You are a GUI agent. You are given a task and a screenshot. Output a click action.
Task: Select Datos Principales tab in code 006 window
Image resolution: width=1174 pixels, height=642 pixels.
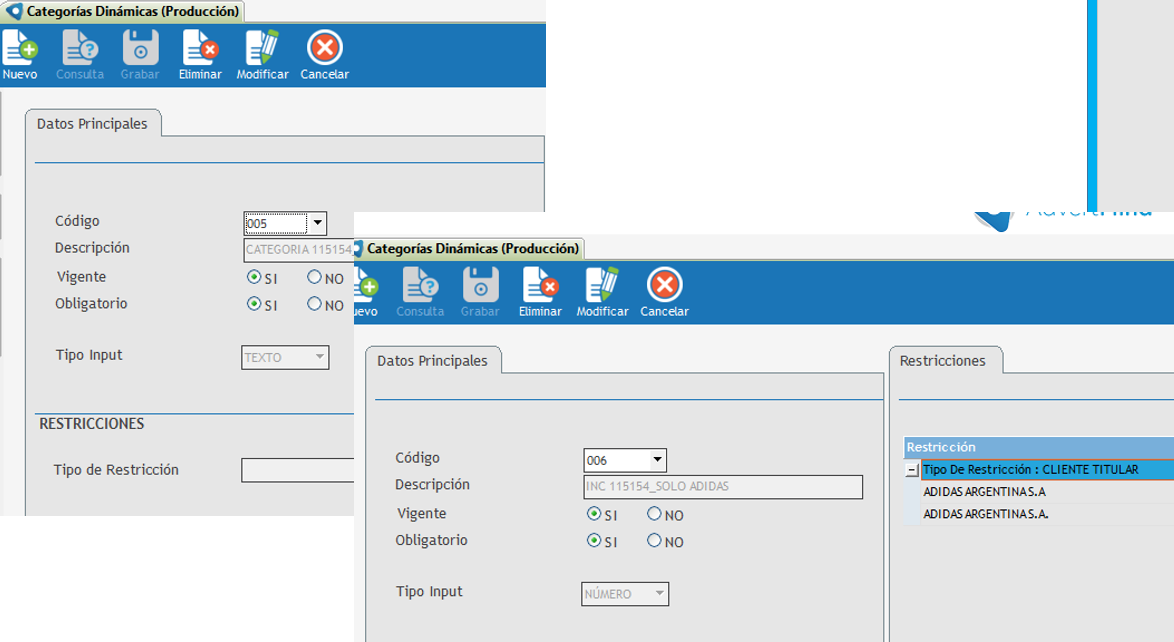coord(432,361)
